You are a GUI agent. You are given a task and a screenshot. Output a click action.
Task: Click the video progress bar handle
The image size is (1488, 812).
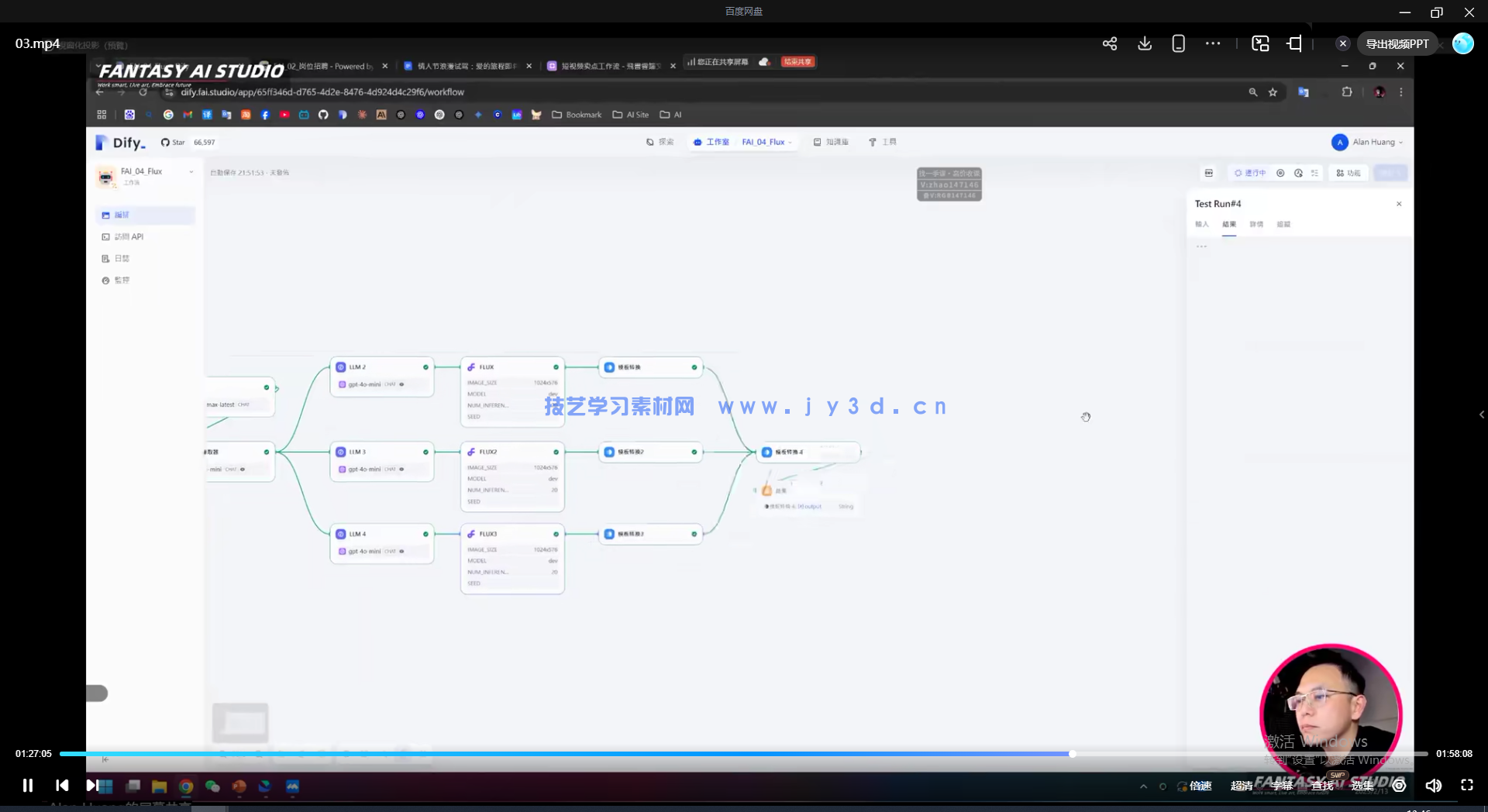pos(1073,754)
